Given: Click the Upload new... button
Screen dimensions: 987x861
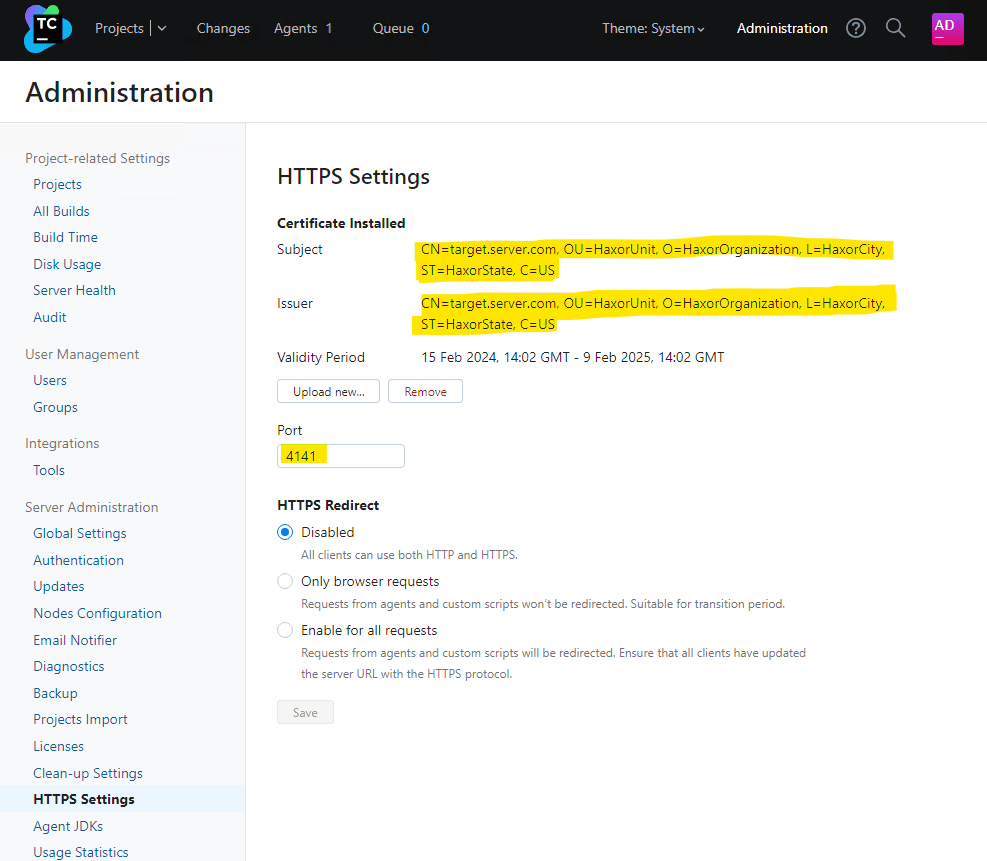Looking at the screenshot, I should coord(328,391).
